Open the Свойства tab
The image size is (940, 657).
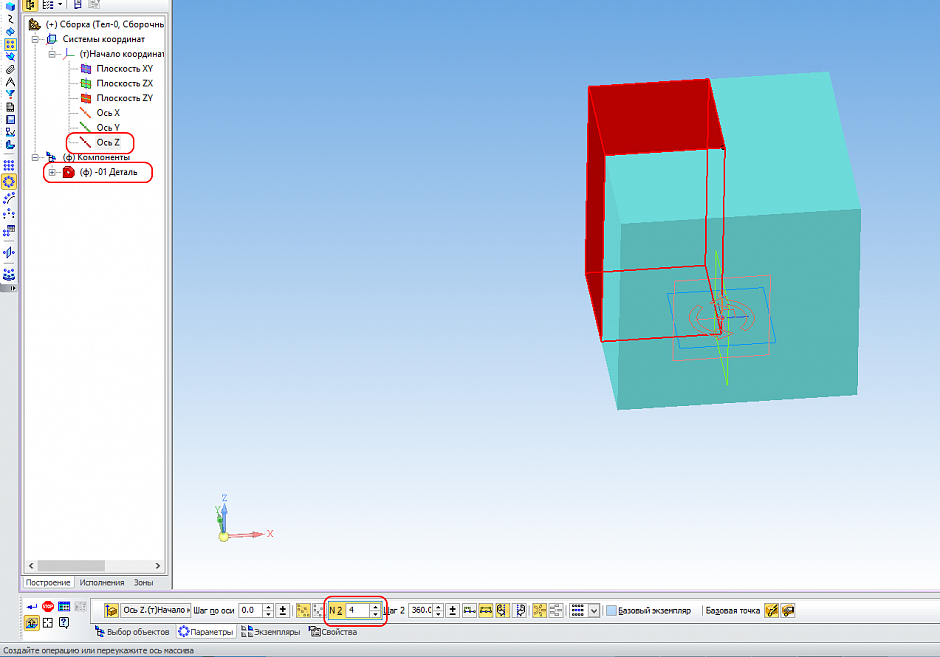[333, 632]
